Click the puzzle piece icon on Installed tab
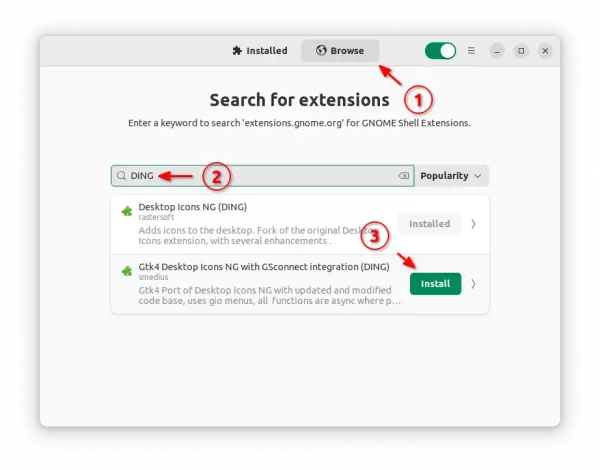 (237, 51)
